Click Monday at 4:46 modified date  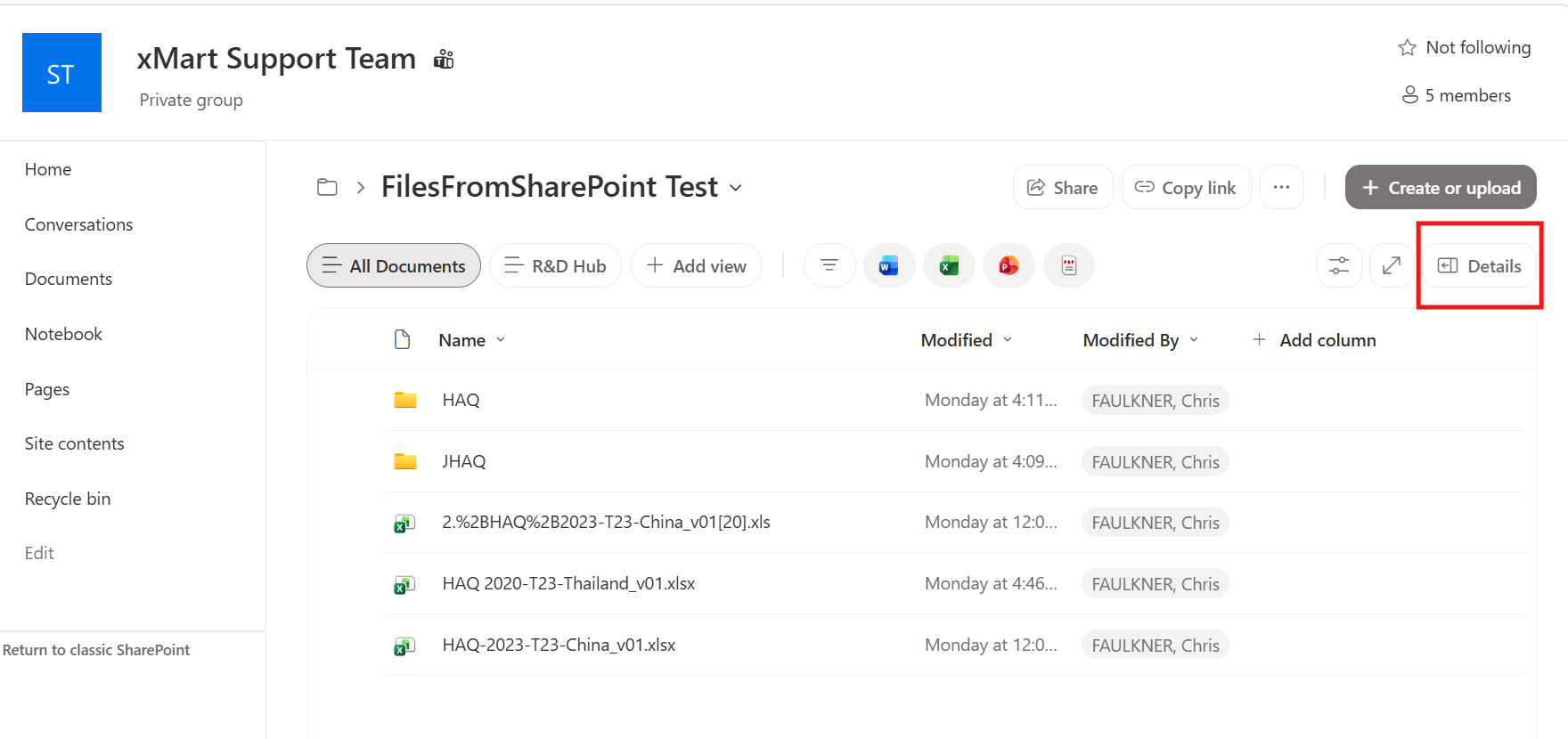[991, 584]
